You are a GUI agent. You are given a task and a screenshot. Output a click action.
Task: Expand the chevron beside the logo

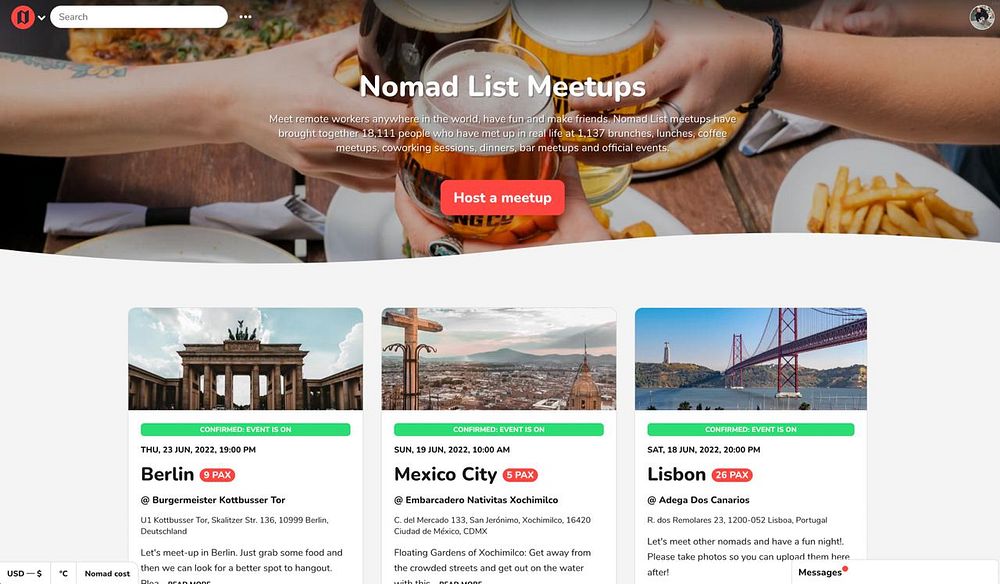click(41, 18)
